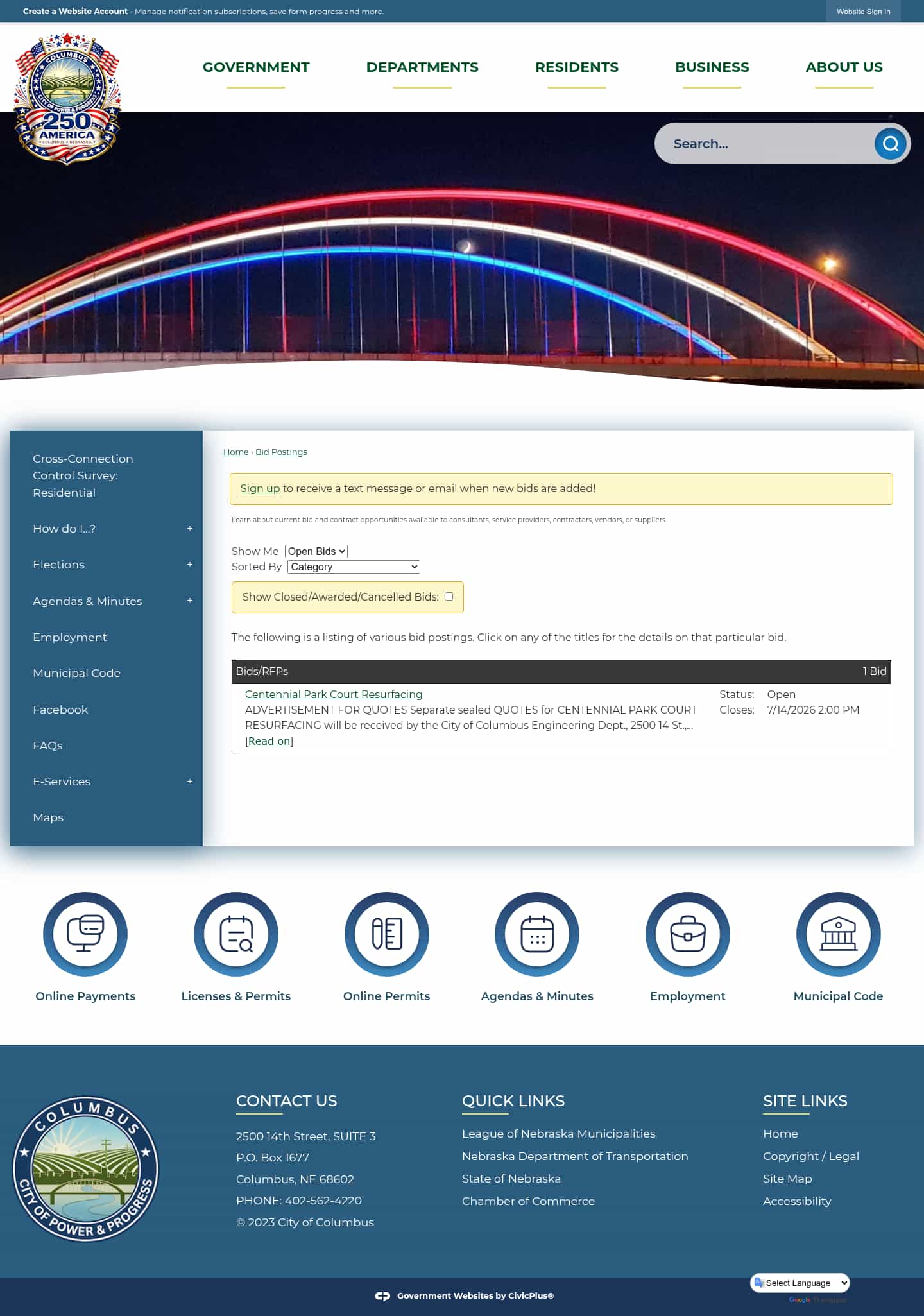Open the GOVERNMENT menu
Screen dimensions: 924x1316
pyautogui.click(x=256, y=67)
